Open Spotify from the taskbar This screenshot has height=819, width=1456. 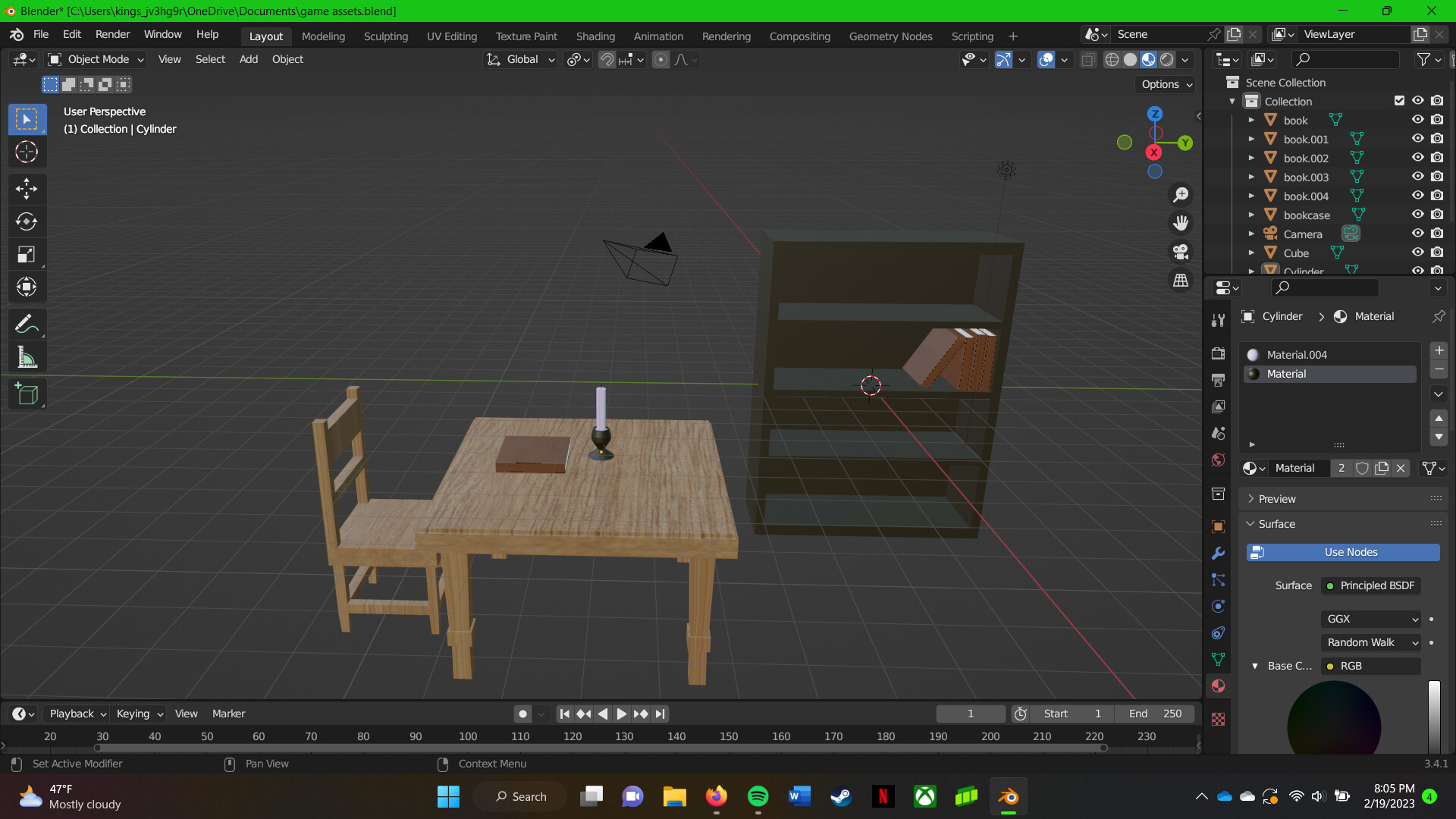pyautogui.click(x=759, y=796)
